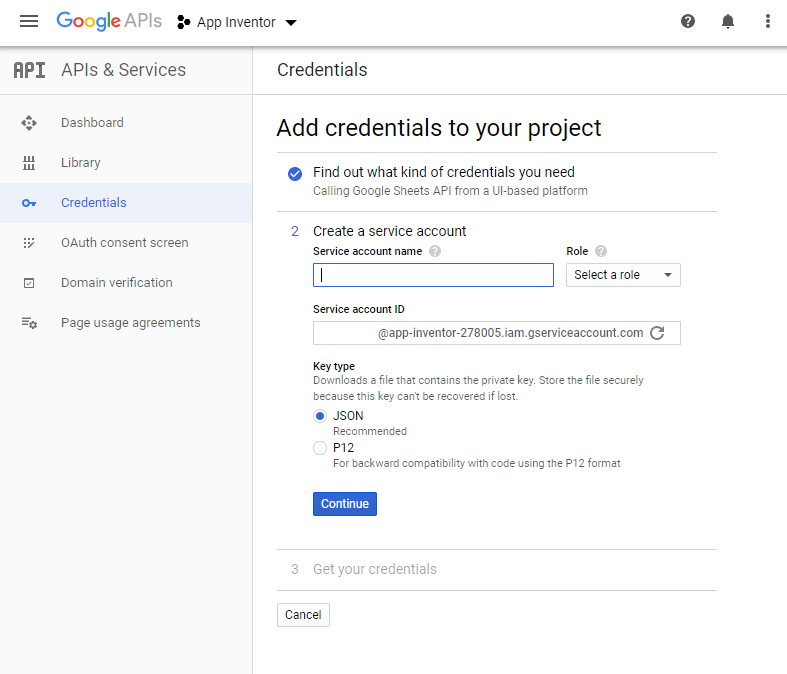Viewport: 787px width, 674px height.
Task: Click the Cancel button
Action: tap(303, 615)
